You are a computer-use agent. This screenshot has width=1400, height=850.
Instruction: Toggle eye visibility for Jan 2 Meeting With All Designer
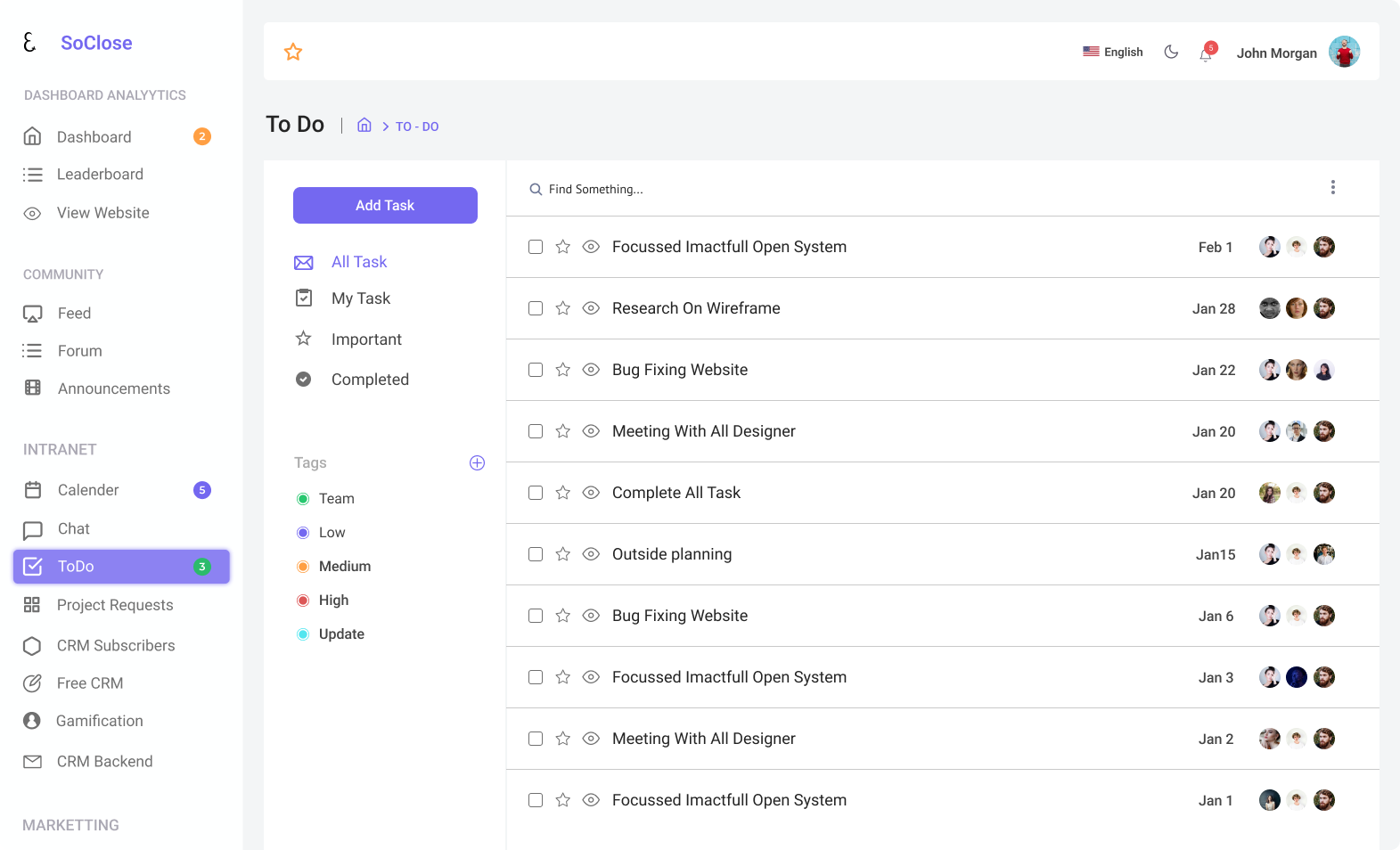591,739
